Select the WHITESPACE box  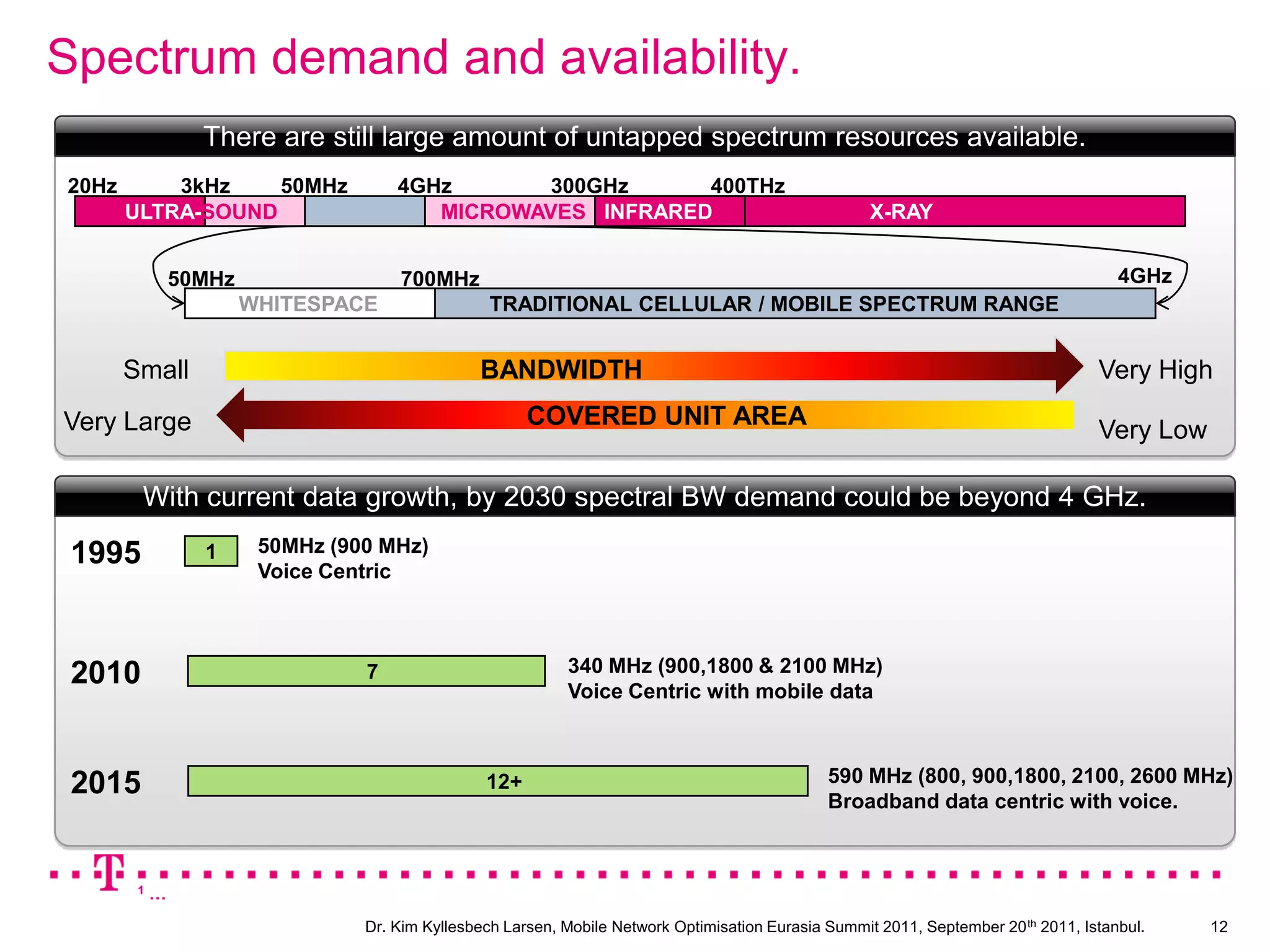[309, 304]
